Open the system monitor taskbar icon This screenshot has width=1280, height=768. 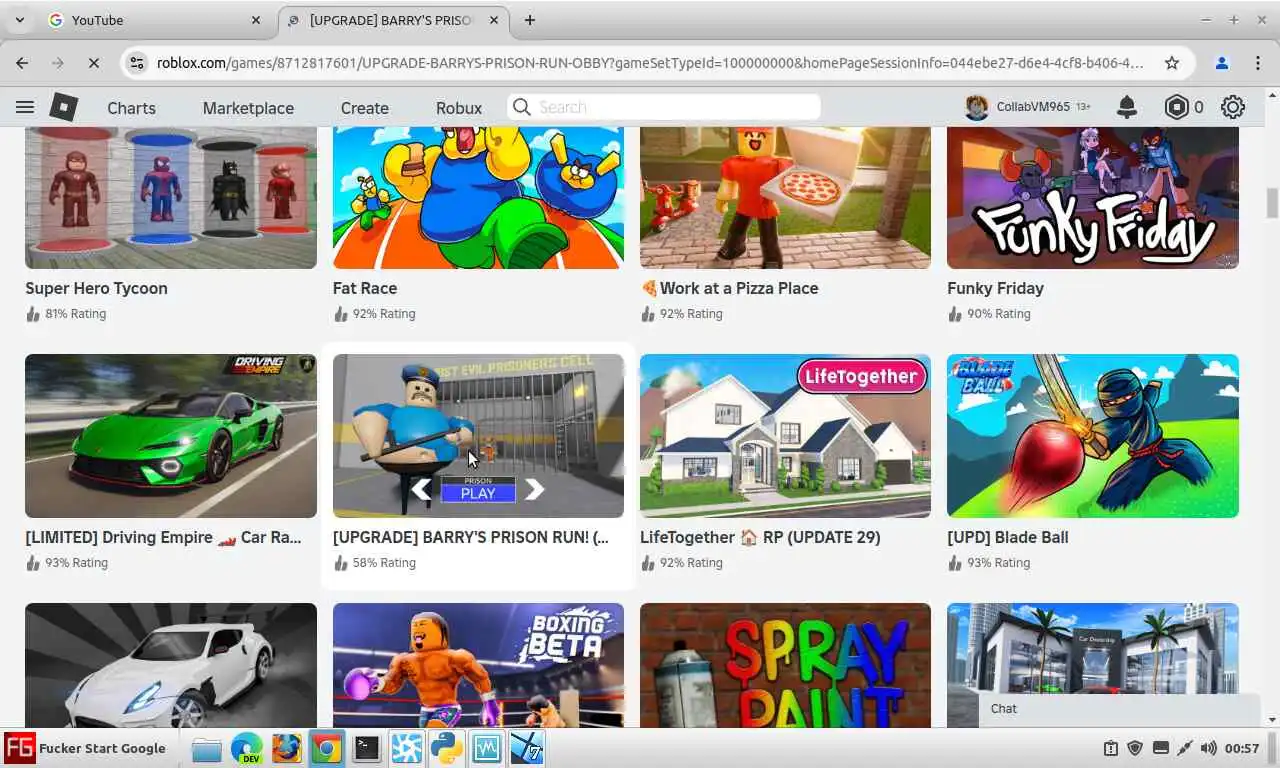(487, 748)
